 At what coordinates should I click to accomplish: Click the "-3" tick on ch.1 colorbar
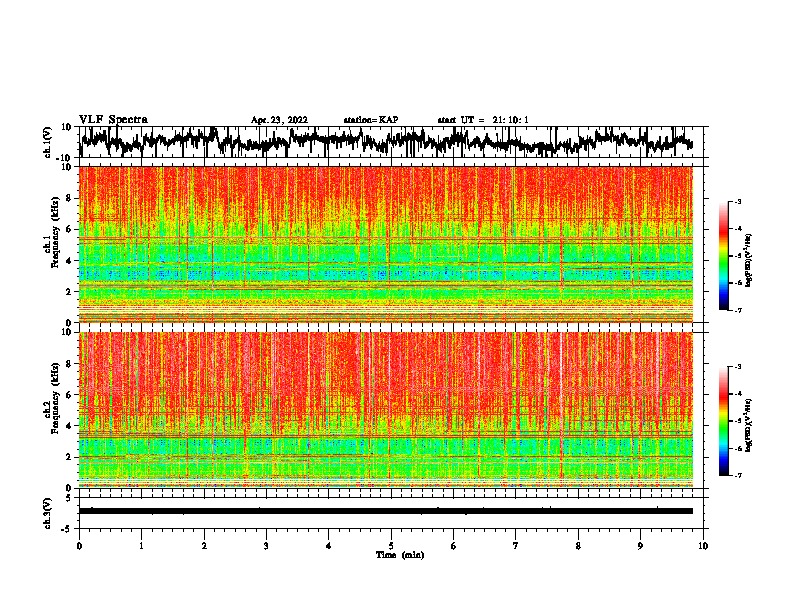[737, 201]
